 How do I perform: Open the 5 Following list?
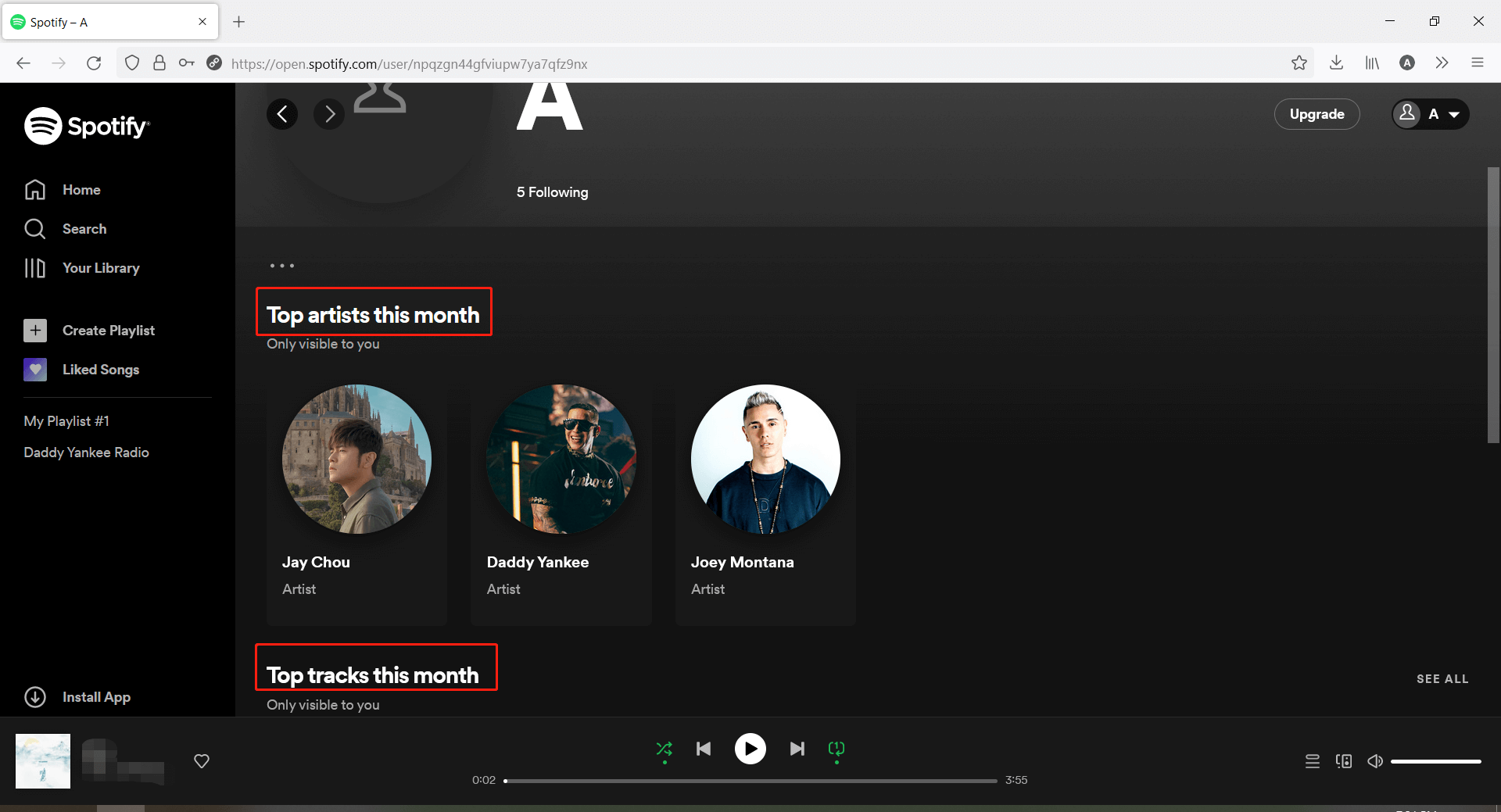point(553,192)
